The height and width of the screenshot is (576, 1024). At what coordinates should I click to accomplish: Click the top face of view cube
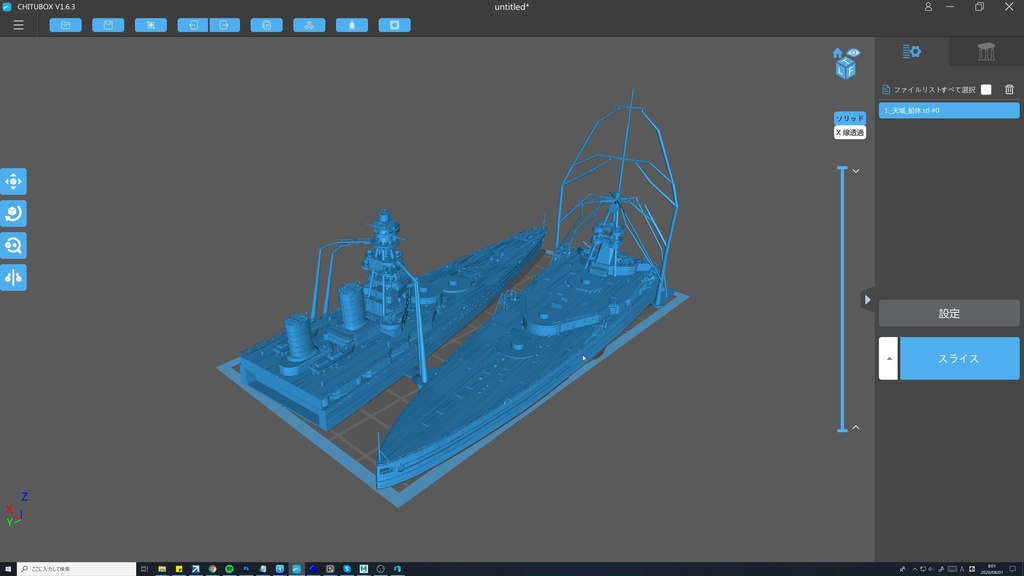coord(846,61)
